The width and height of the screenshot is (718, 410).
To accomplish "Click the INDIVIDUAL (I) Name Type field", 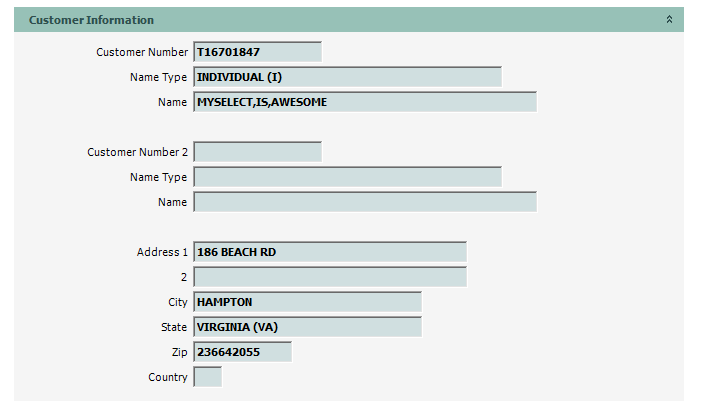I will [347, 77].
